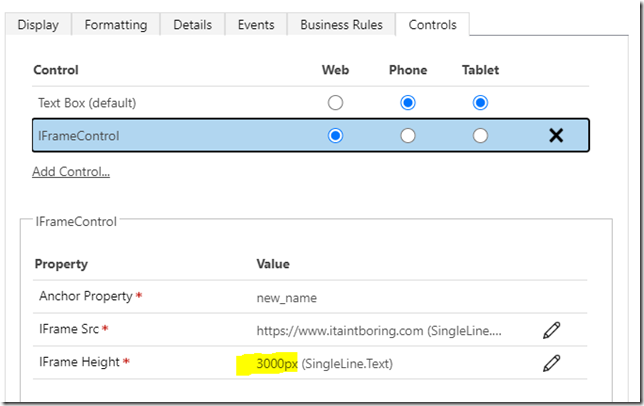Edit the IFrame Height value with pencil icon
644x406 pixels.
(x=551, y=363)
